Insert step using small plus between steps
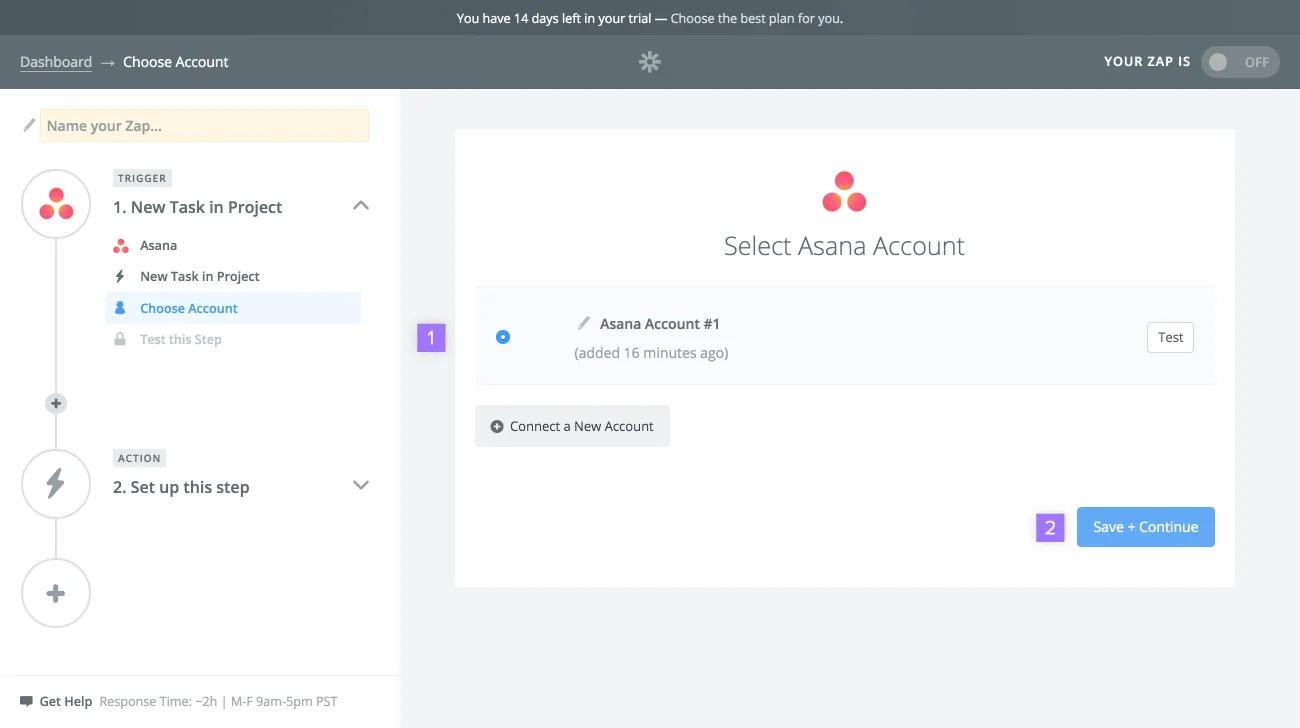Image resolution: width=1300 pixels, height=728 pixels. 56,404
